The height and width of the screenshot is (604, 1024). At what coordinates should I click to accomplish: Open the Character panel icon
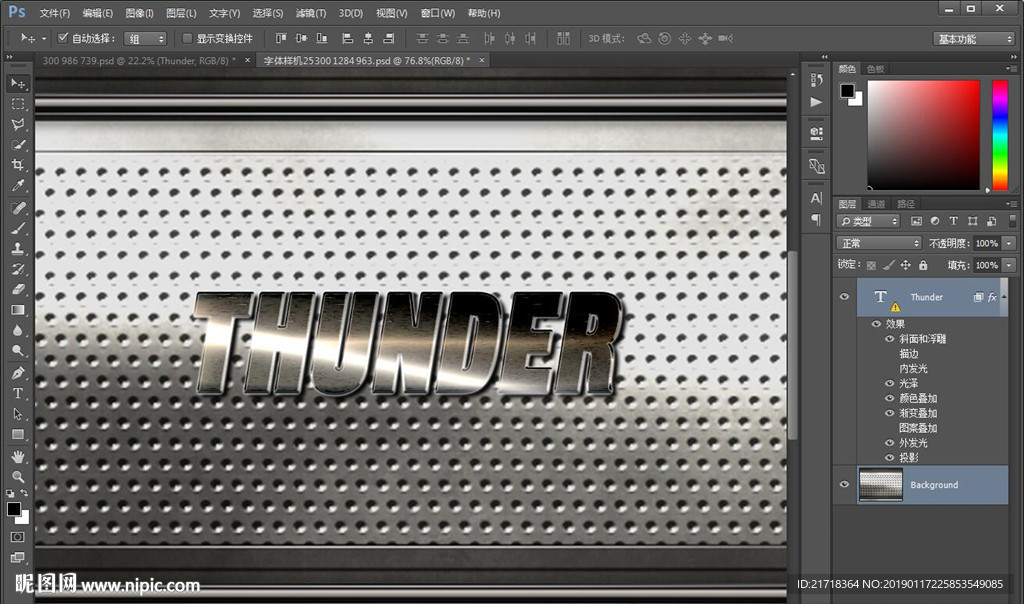(x=816, y=198)
